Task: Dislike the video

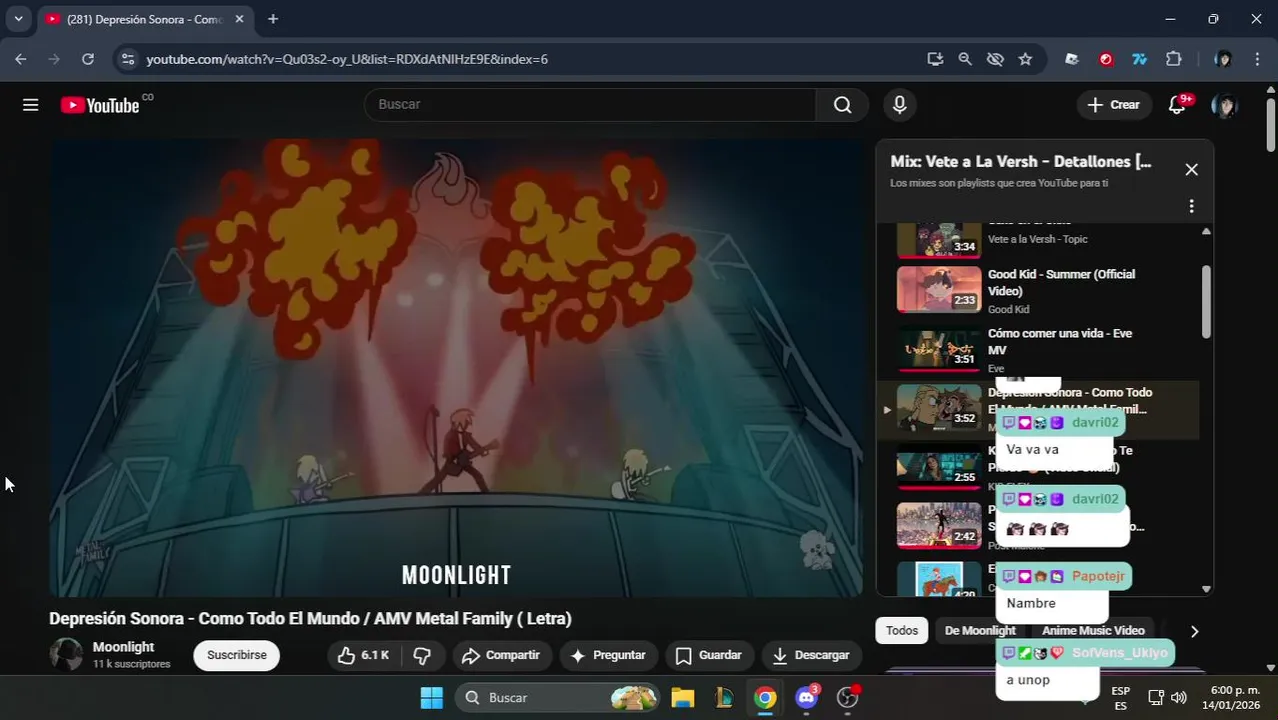Action: click(422, 655)
